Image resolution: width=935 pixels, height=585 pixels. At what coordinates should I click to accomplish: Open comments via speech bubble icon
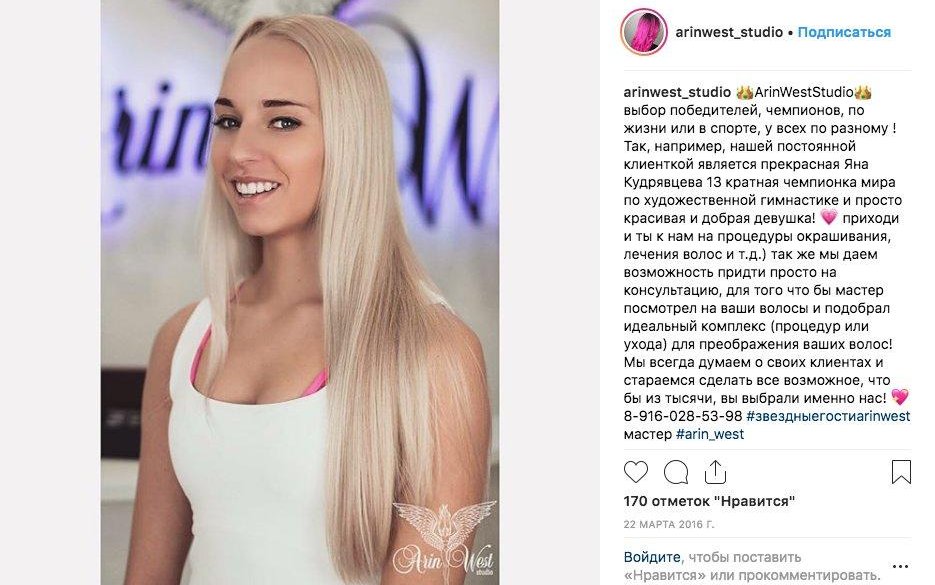[x=676, y=472]
